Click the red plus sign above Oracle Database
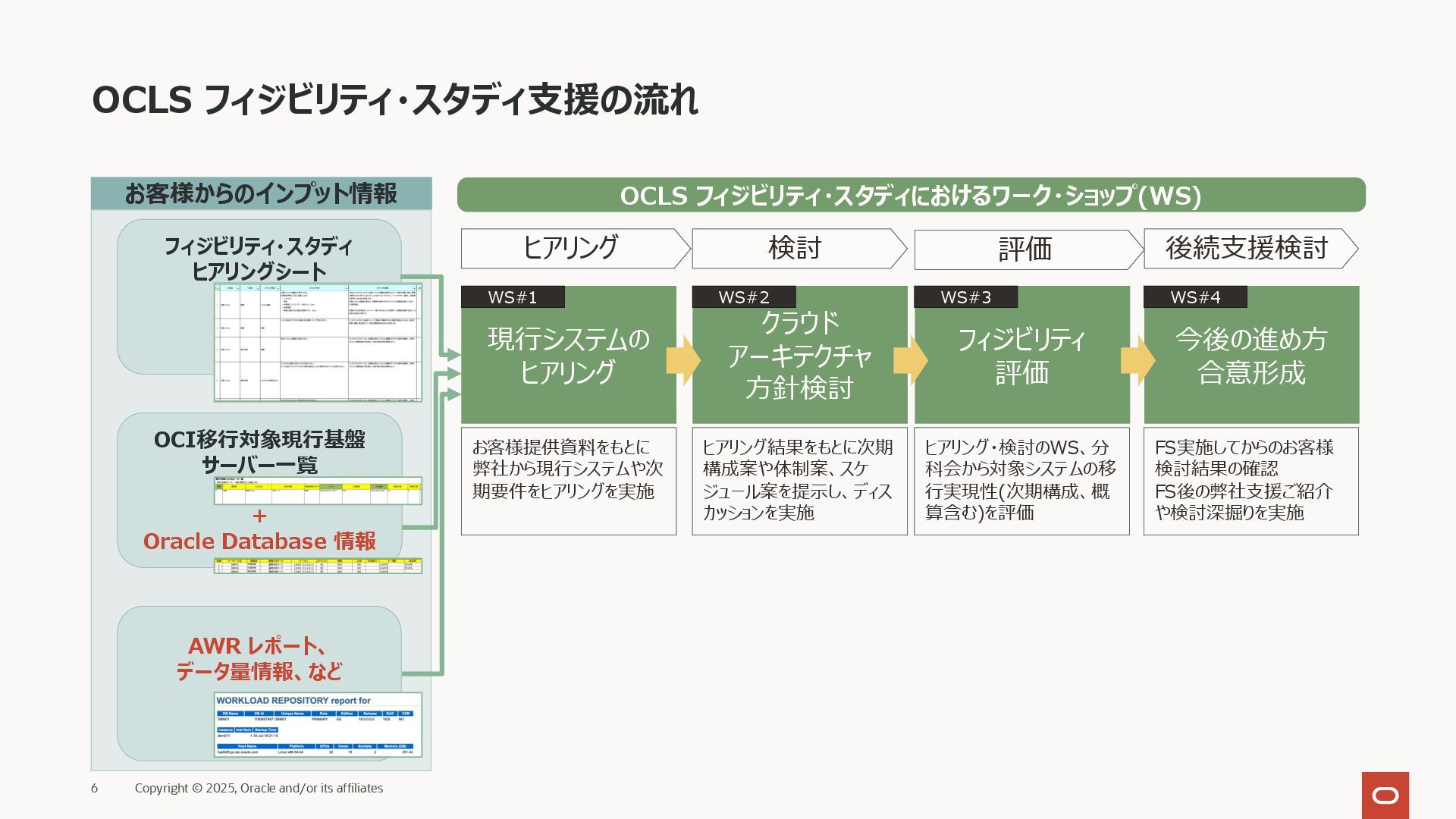This screenshot has height=819, width=1456. [x=259, y=516]
